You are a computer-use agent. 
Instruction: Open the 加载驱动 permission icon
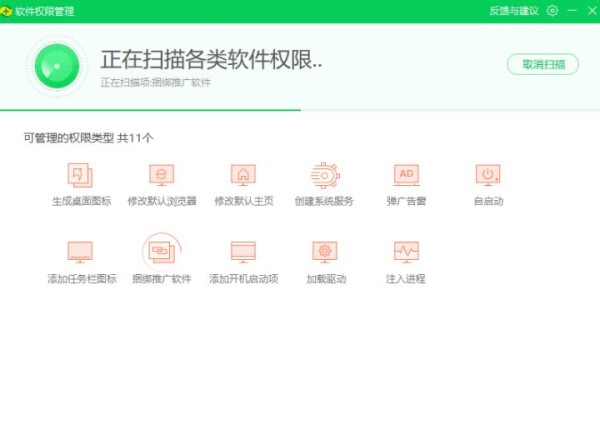(324, 251)
